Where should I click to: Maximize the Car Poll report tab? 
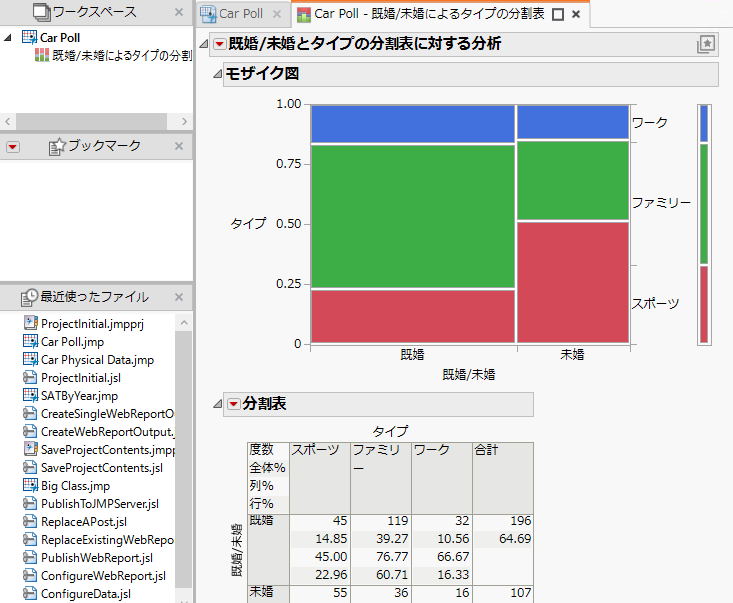pyautogui.click(x=558, y=14)
